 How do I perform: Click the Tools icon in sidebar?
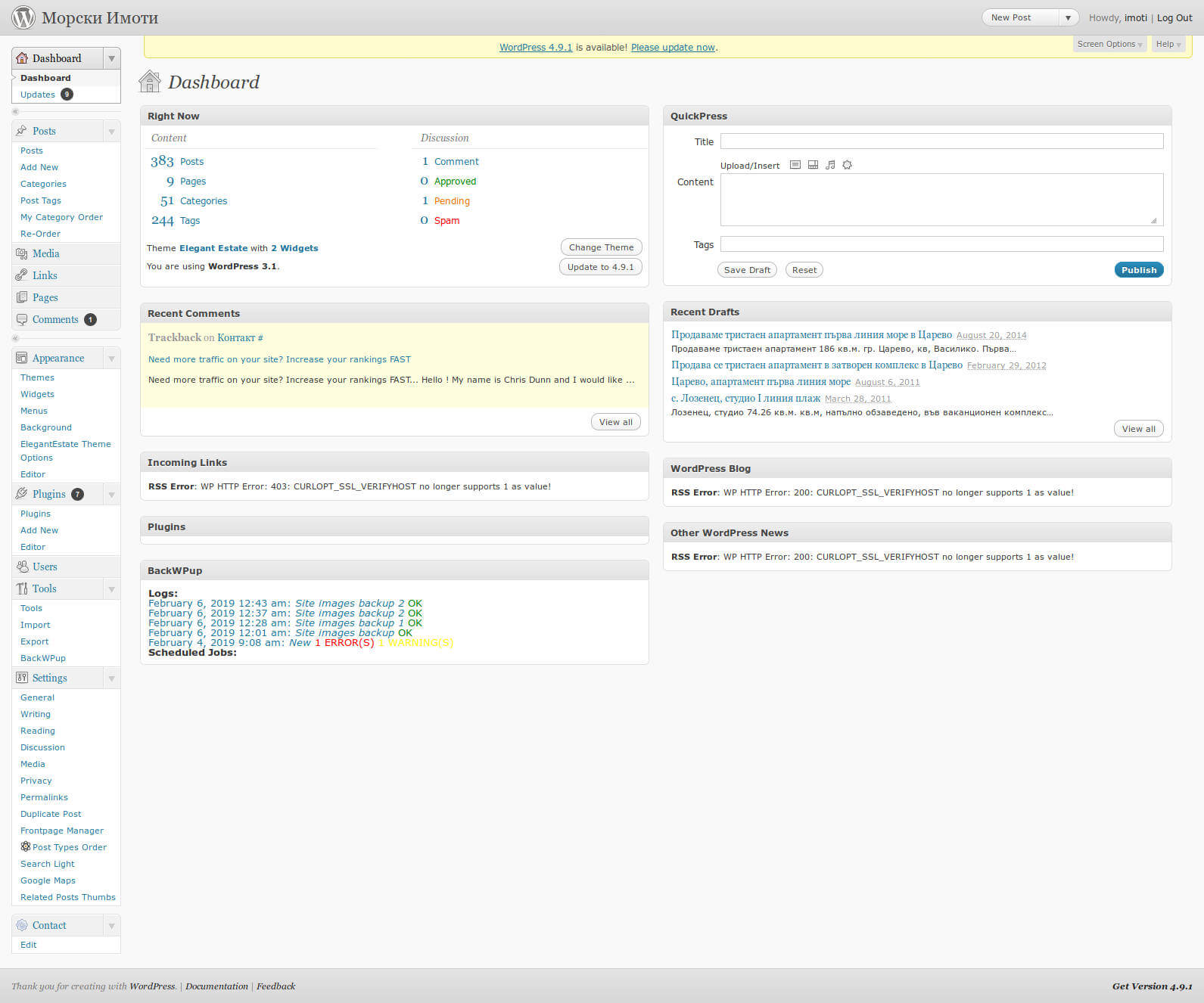point(22,588)
